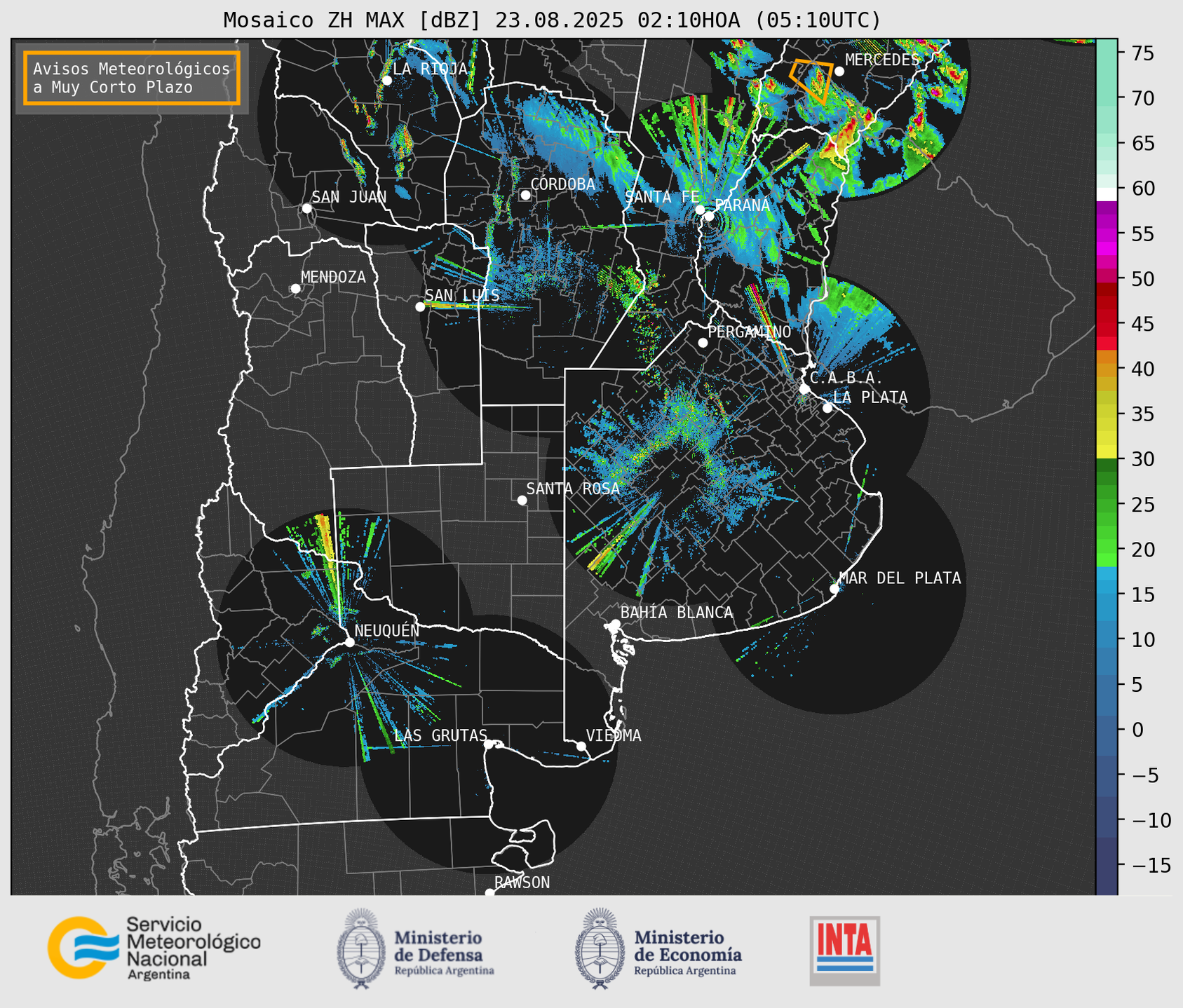Click the SANTA FE city dot

pyautogui.click(x=699, y=210)
